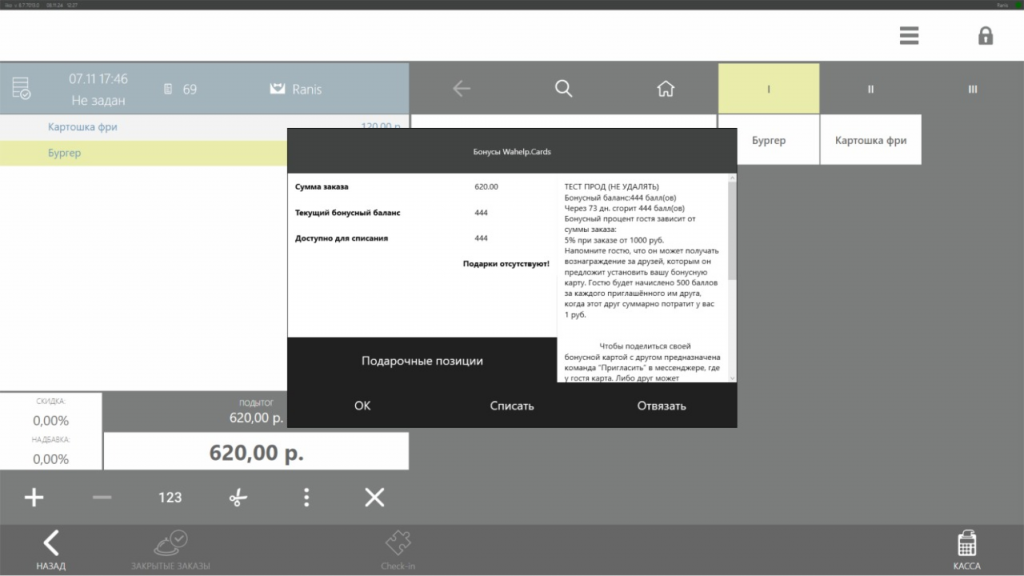Open order details checklist icon

pos(21,88)
